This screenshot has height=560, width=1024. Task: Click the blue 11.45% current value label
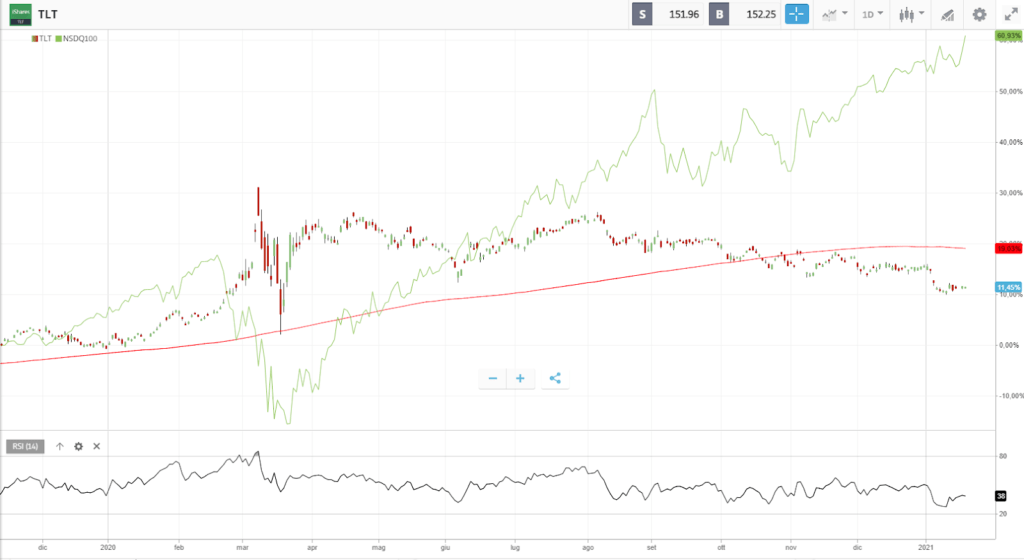(x=1008, y=287)
